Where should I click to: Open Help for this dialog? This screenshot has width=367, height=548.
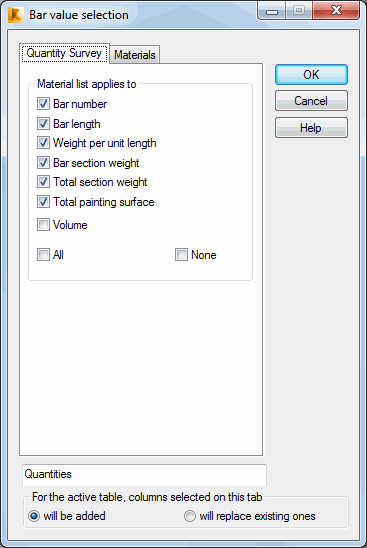[311, 128]
